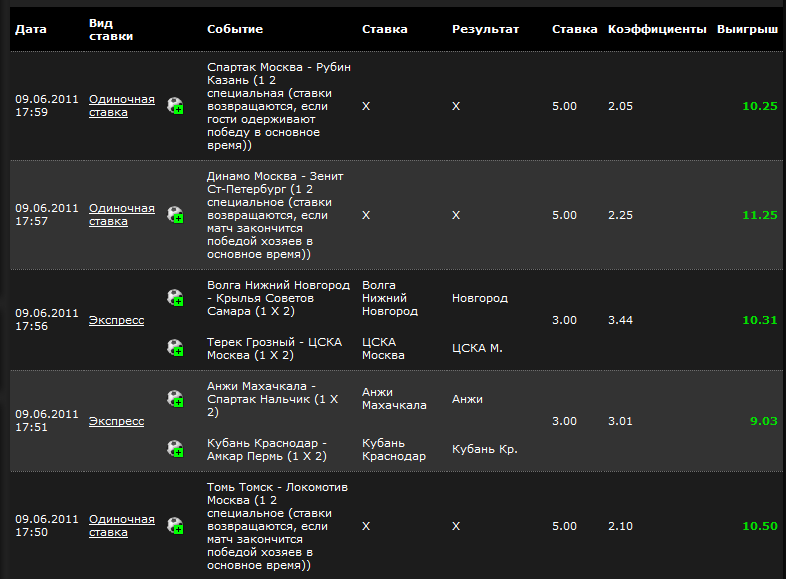The height and width of the screenshot is (579, 786).
Task: Click odds value 2.10
Action: [621, 526]
